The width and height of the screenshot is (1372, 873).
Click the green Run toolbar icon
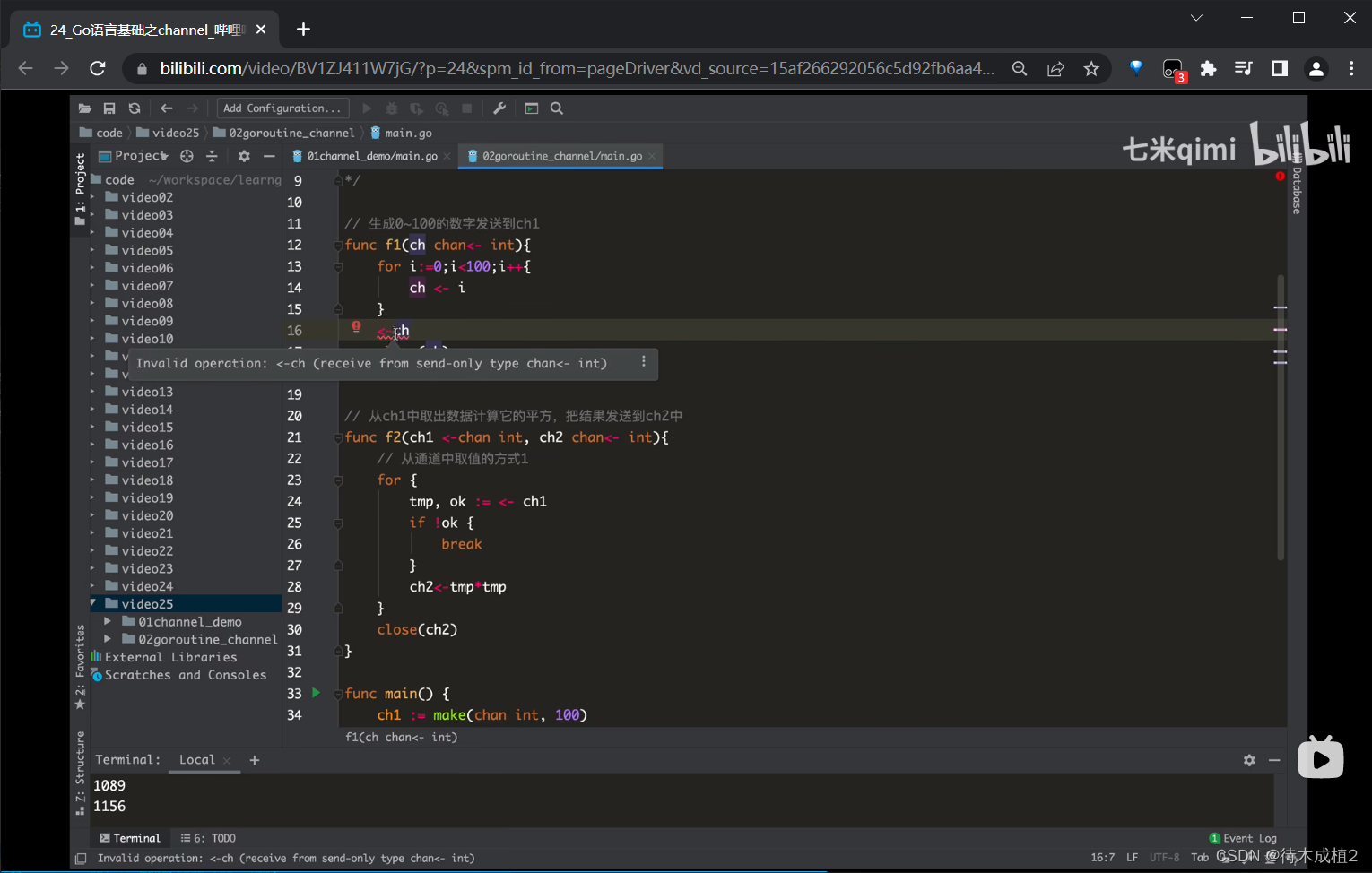pyautogui.click(x=367, y=108)
